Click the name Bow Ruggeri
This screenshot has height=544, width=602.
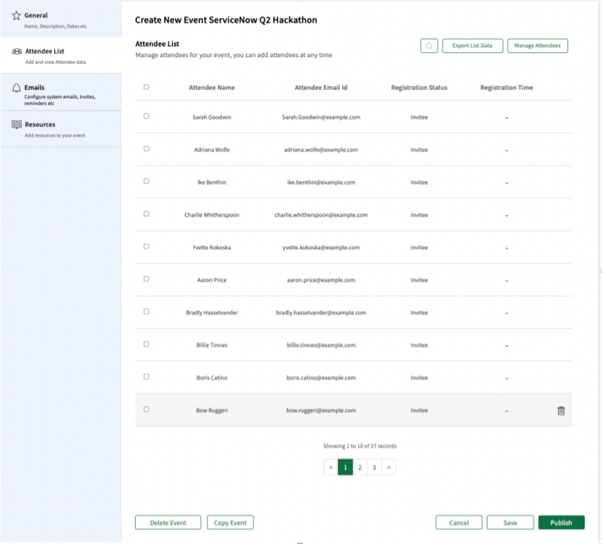coord(212,410)
